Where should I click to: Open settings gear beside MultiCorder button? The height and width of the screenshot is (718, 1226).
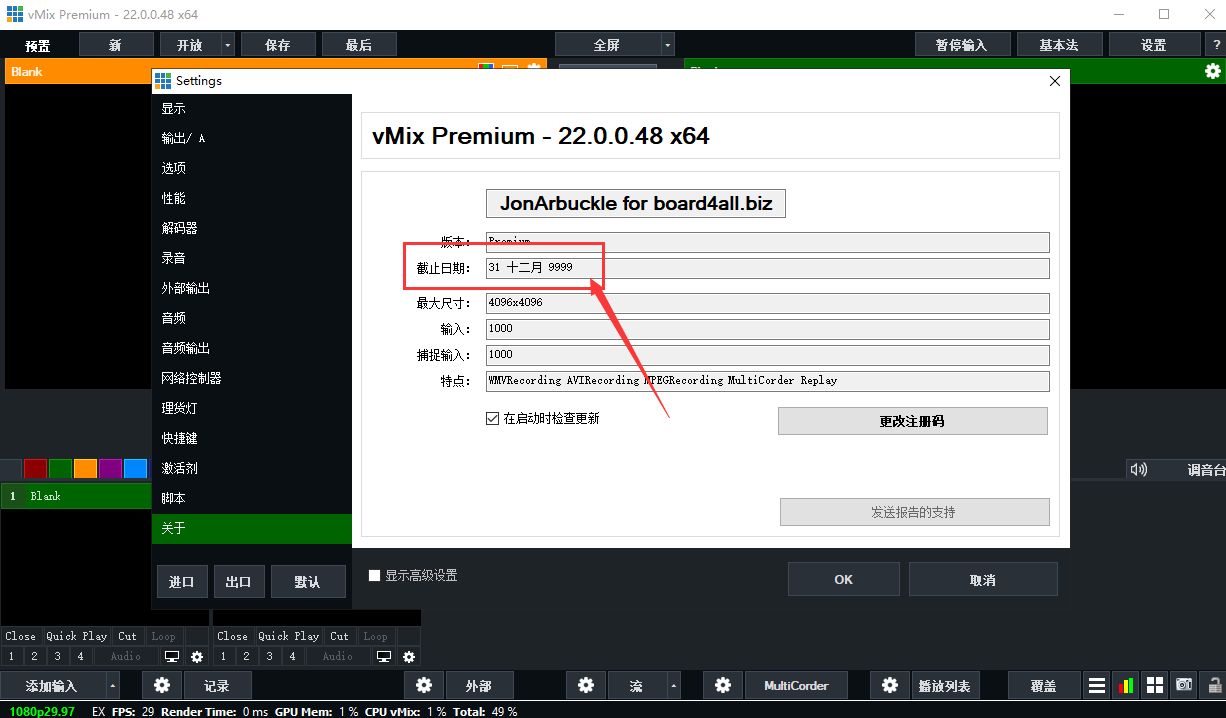pos(723,686)
